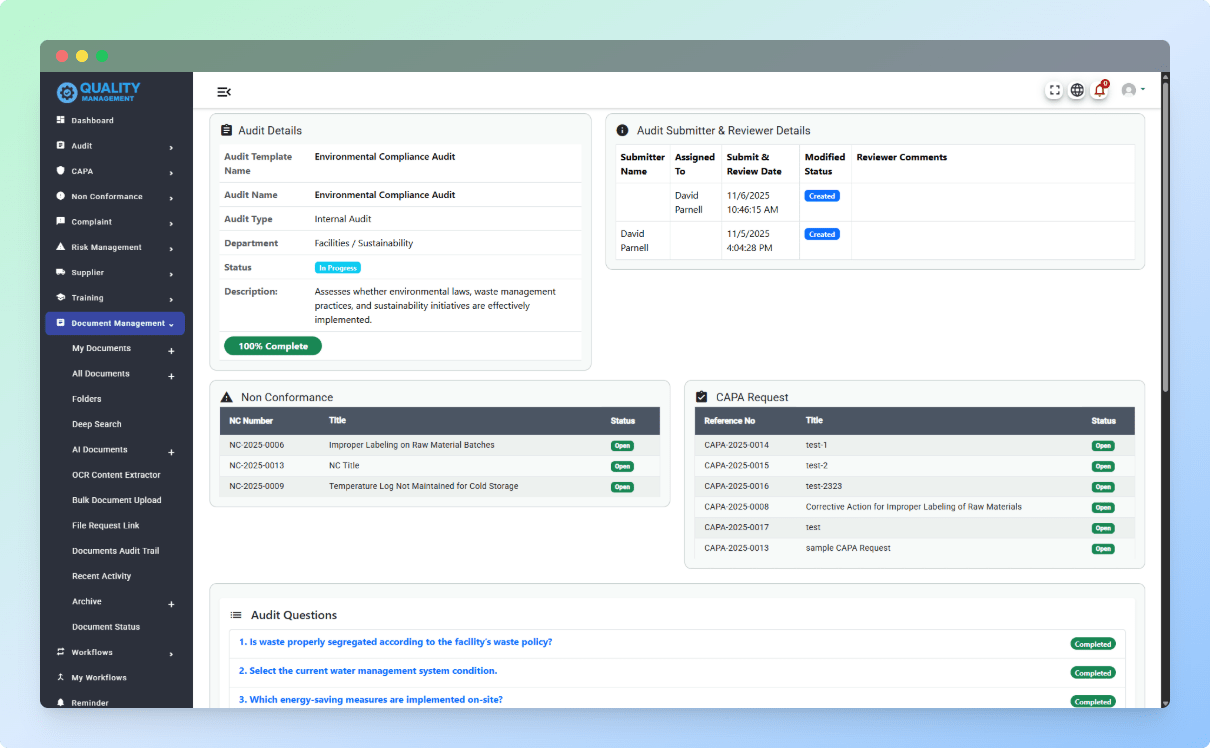Open the Non Conformance section icon

(62, 196)
